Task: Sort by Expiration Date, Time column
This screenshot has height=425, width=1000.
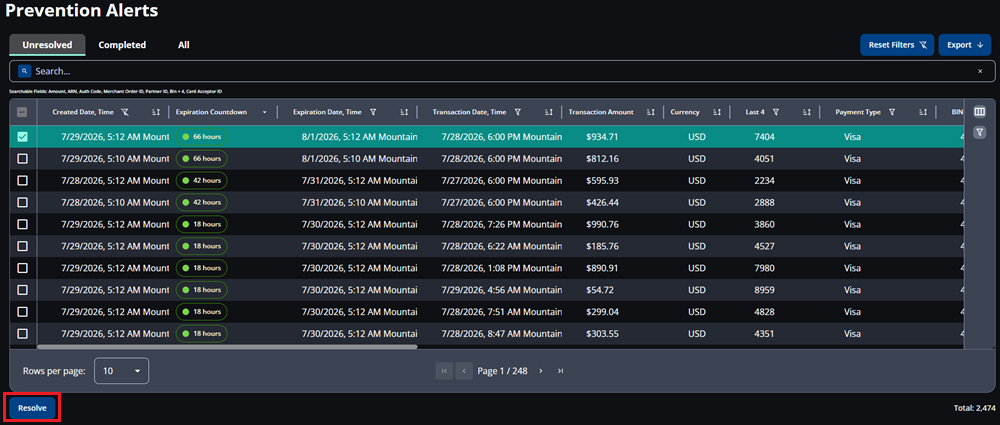Action: pos(404,112)
